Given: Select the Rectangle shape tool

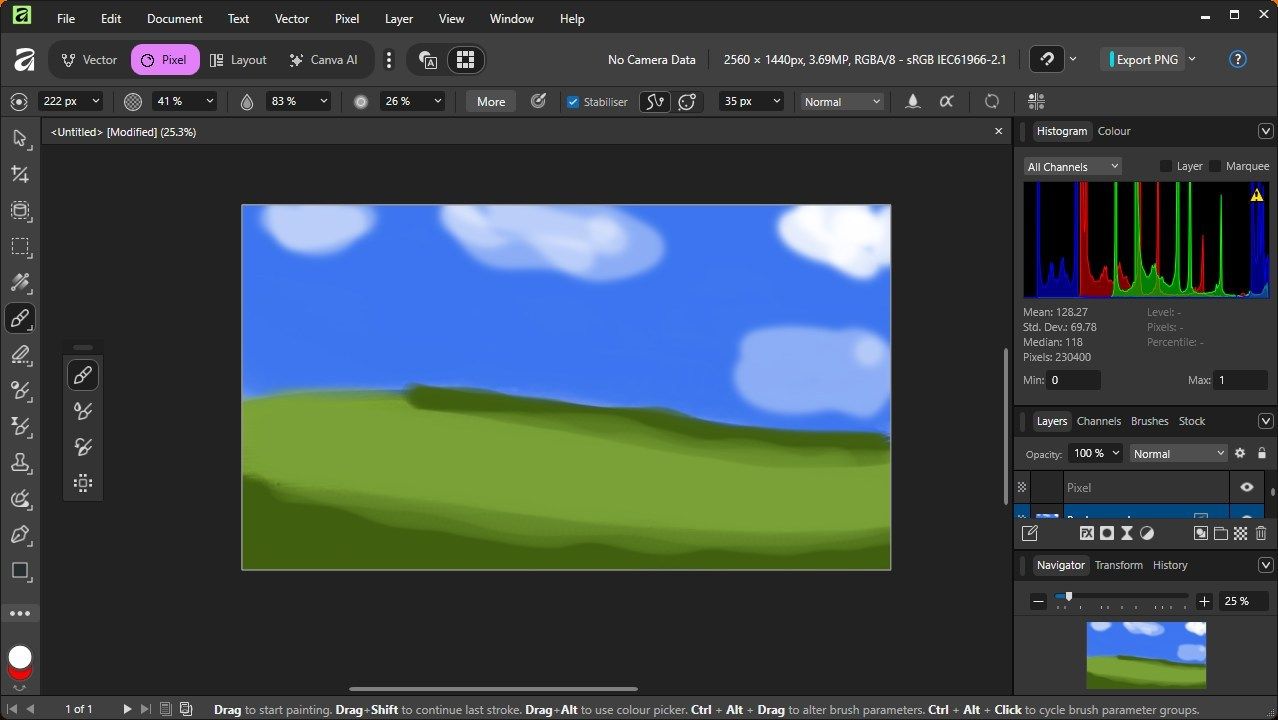Looking at the screenshot, I should pyautogui.click(x=20, y=570).
